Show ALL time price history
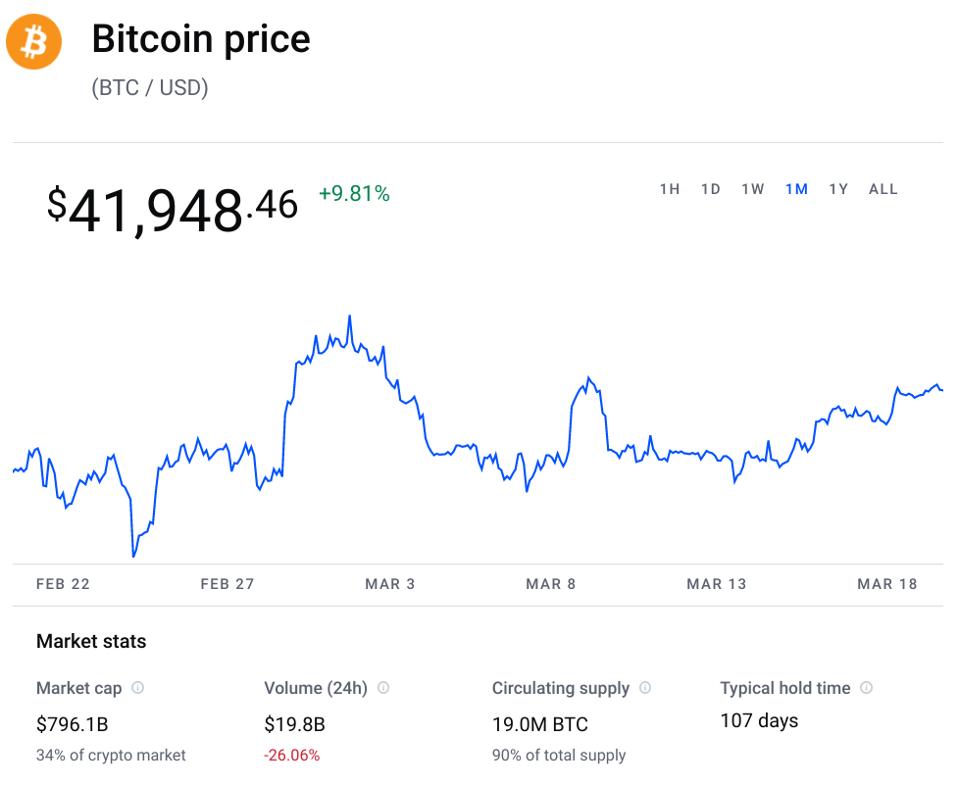Viewport: 959px width, 786px height. click(x=883, y=189)
